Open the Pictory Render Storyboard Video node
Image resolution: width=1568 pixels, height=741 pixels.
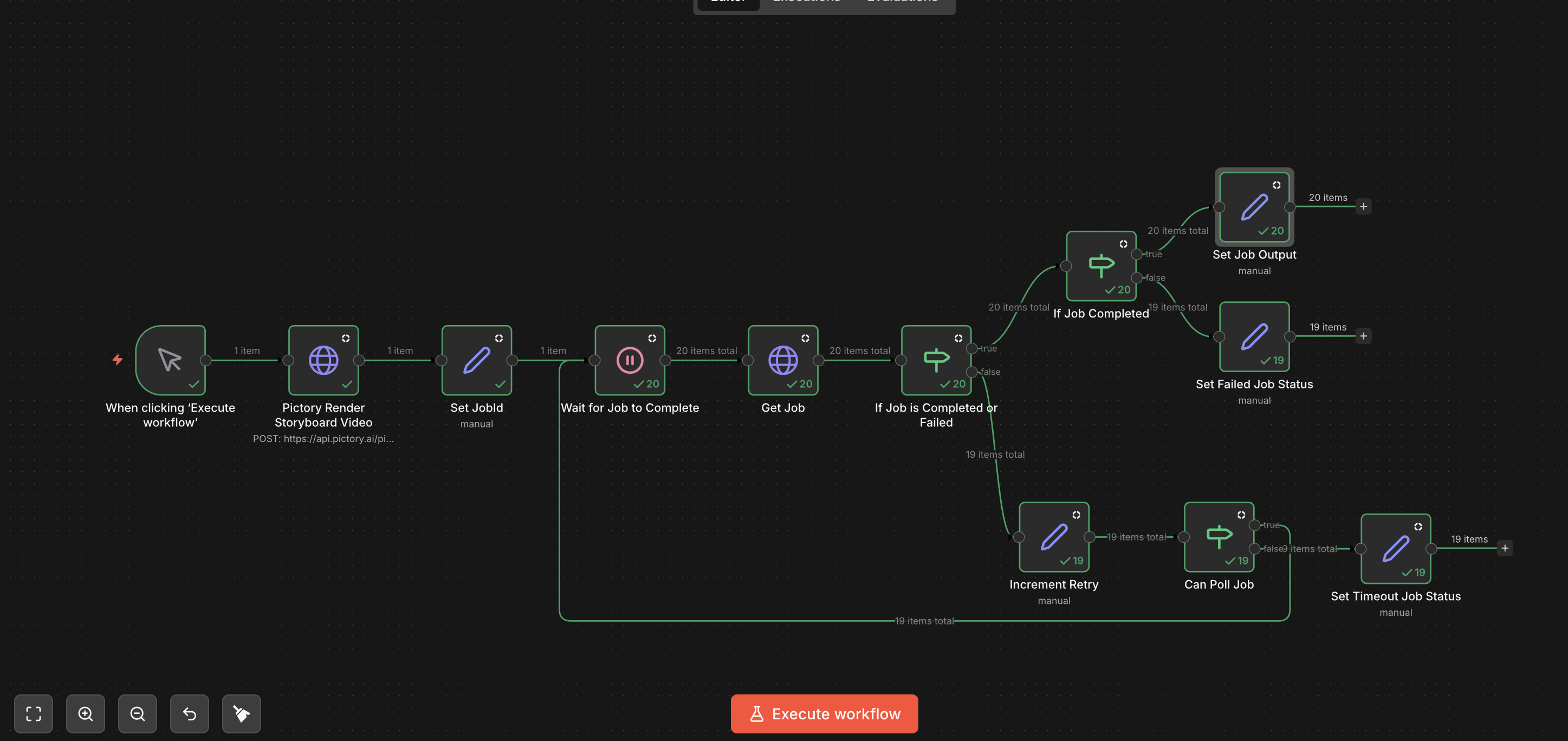point(323,360)
